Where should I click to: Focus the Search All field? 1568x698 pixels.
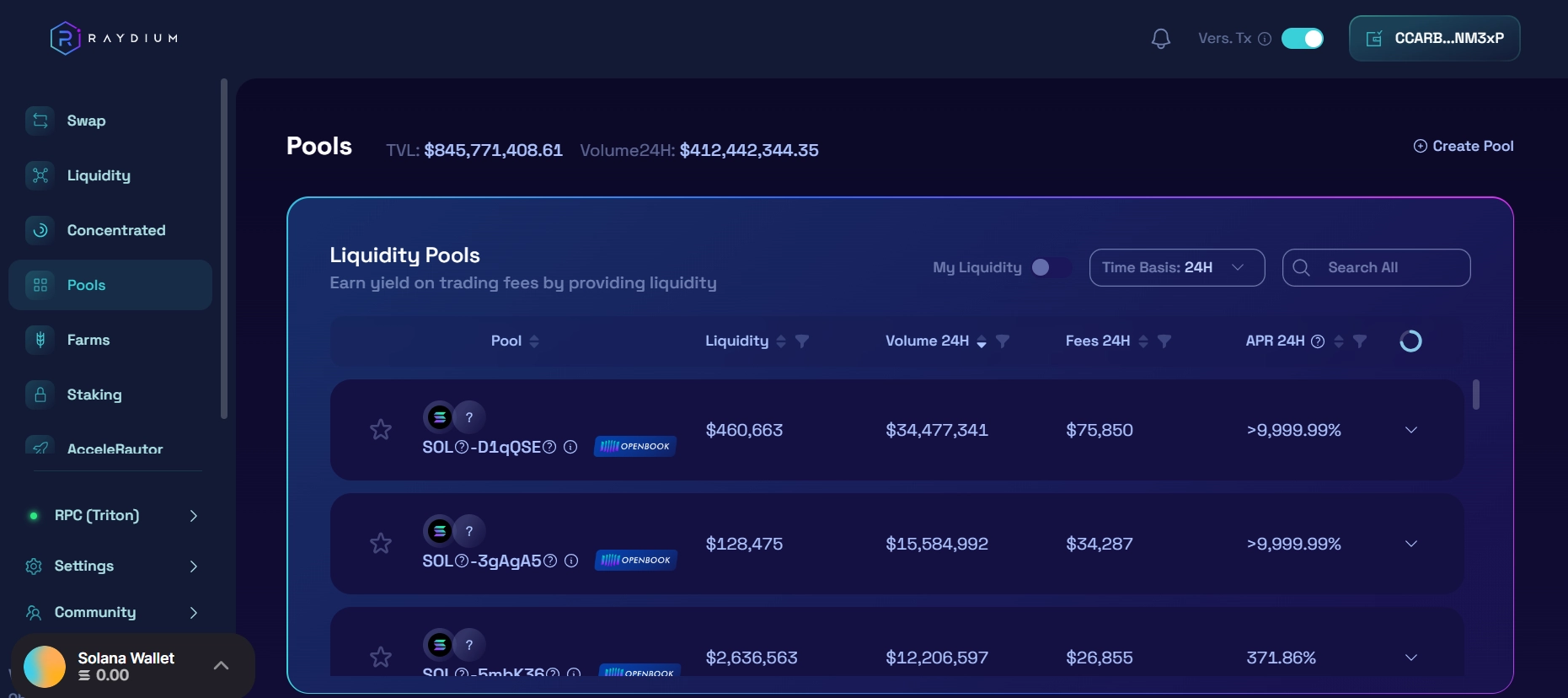pos(1376,267)
